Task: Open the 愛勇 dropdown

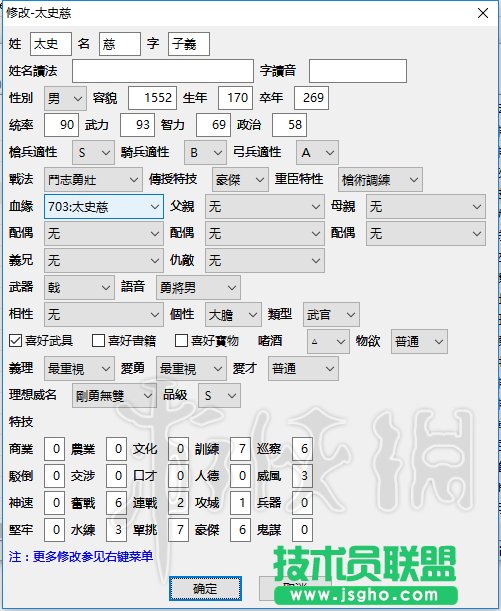Action: click(191, 369)
